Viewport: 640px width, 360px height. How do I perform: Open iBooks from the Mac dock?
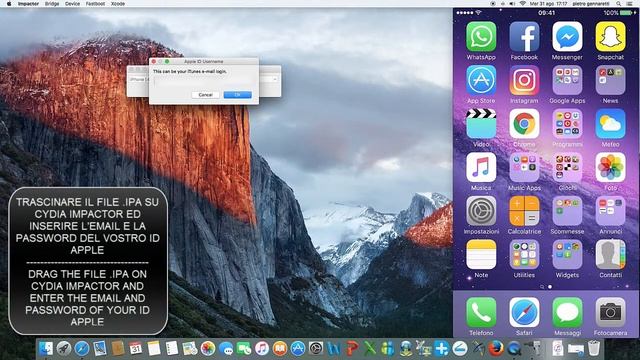[280, 349]
